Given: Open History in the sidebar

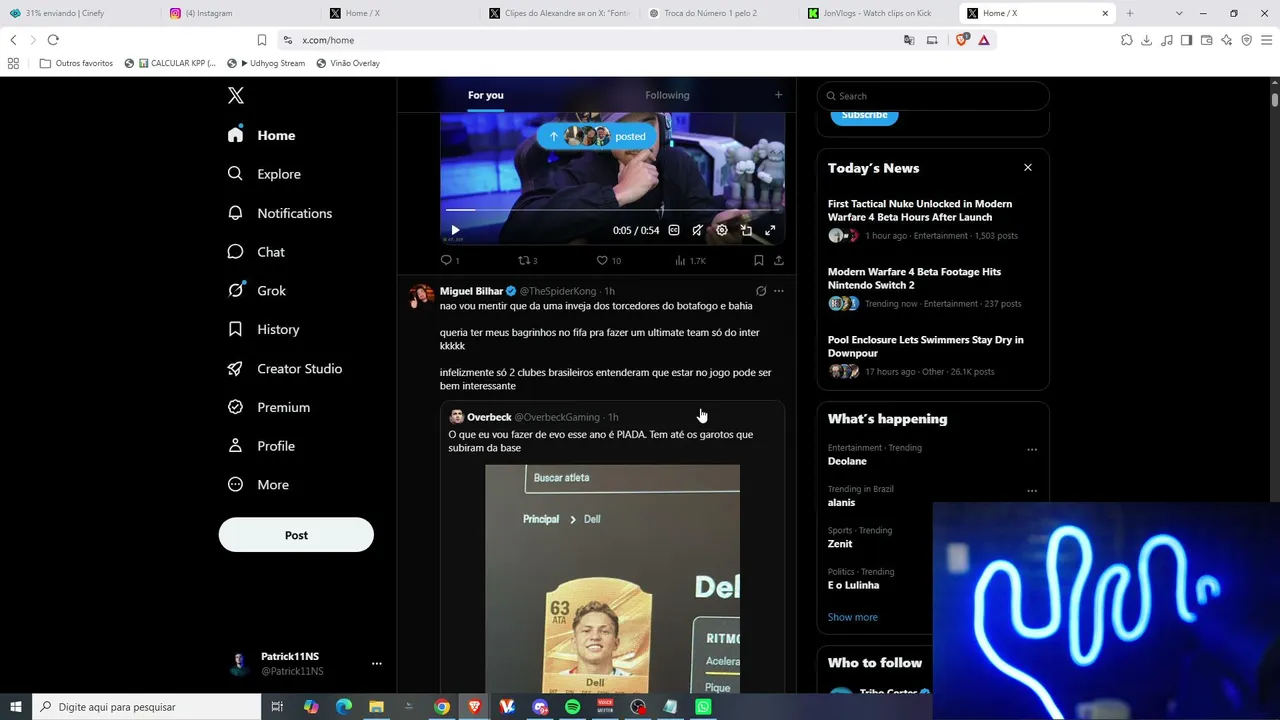Looking at the screenshot, I should pos(264,329).
